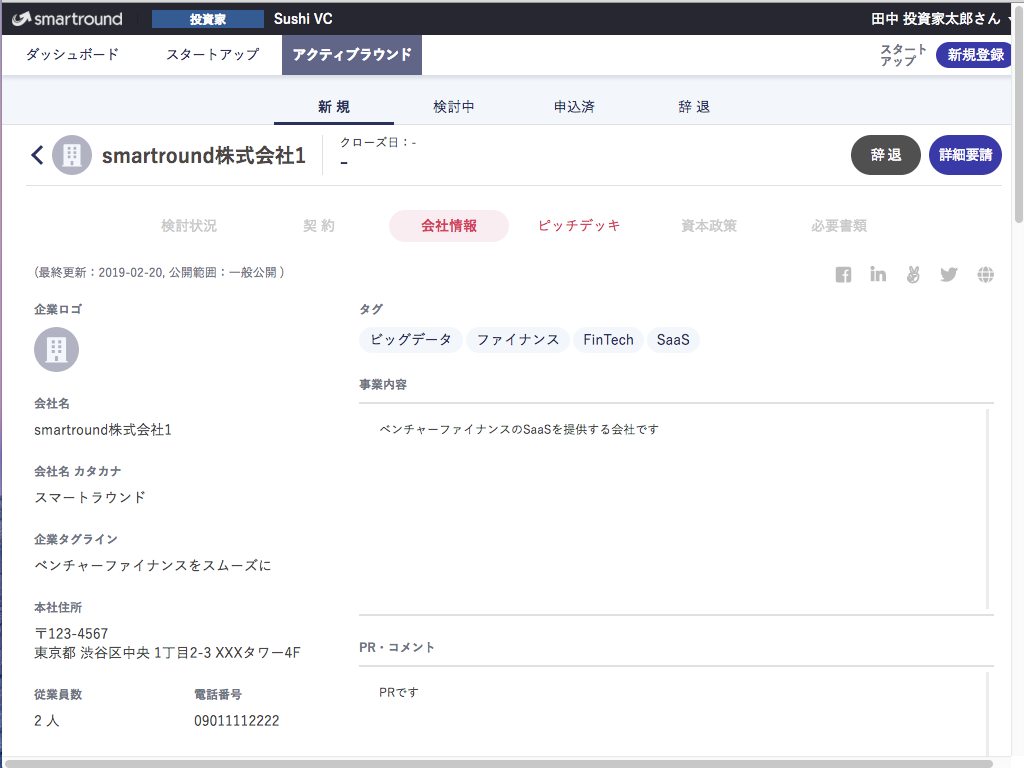This screenshot has height=768, width=1024.
Task: Open スタートアップ in the top navigation
Action: click(212, 55)
